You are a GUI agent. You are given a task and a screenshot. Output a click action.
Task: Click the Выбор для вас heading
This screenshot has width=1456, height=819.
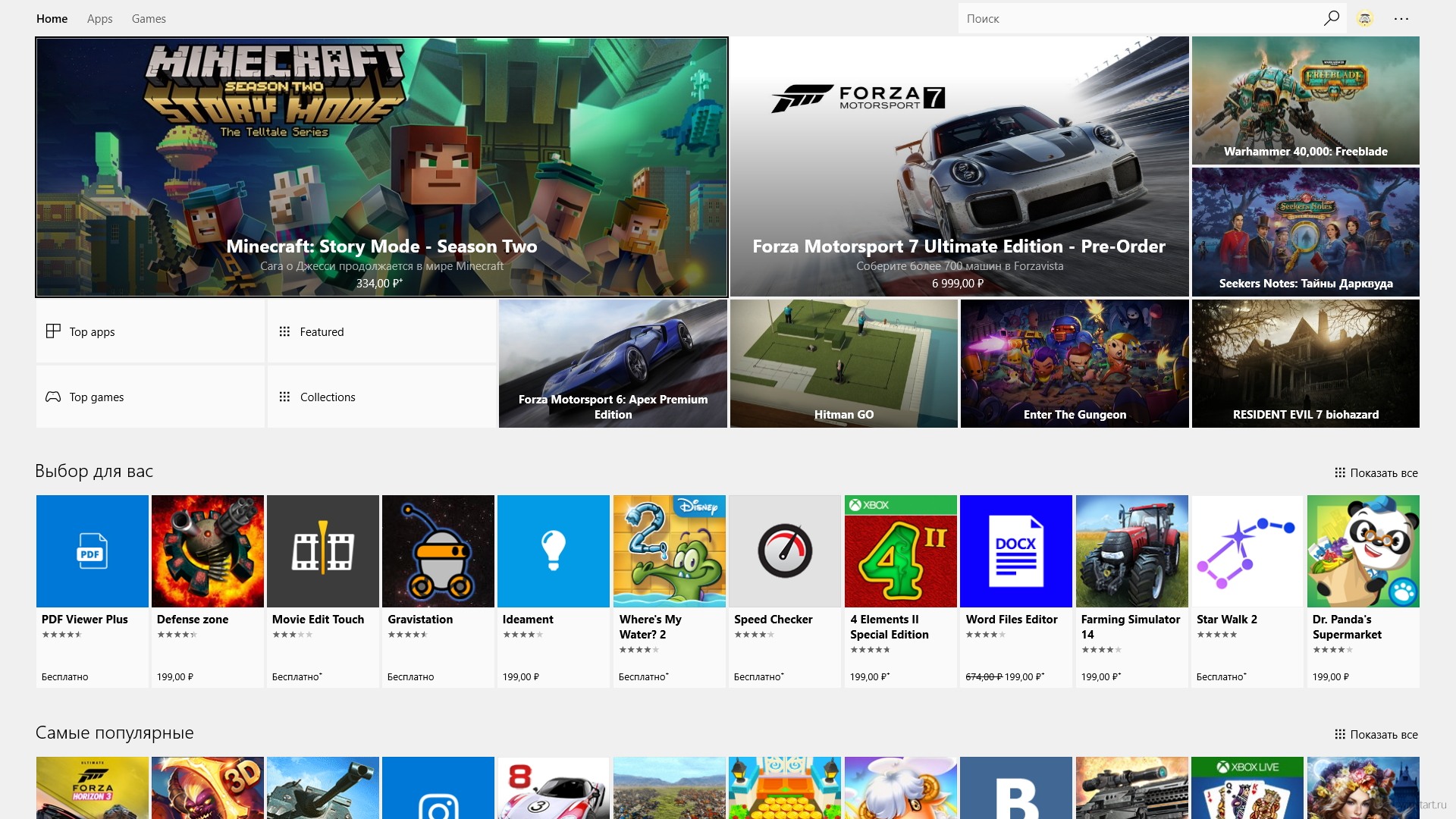(94, 471)
